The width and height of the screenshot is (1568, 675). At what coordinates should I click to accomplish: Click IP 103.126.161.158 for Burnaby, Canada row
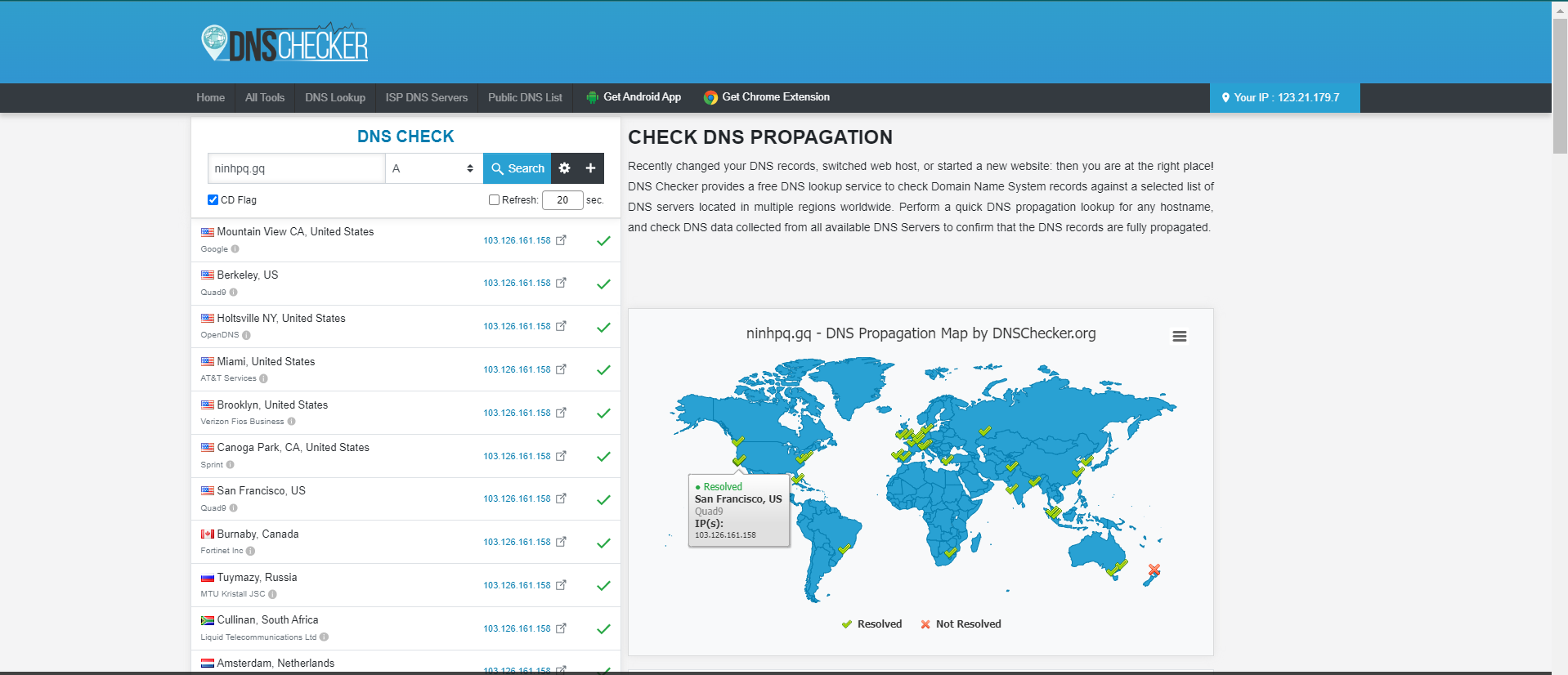[x=517, y=543]
